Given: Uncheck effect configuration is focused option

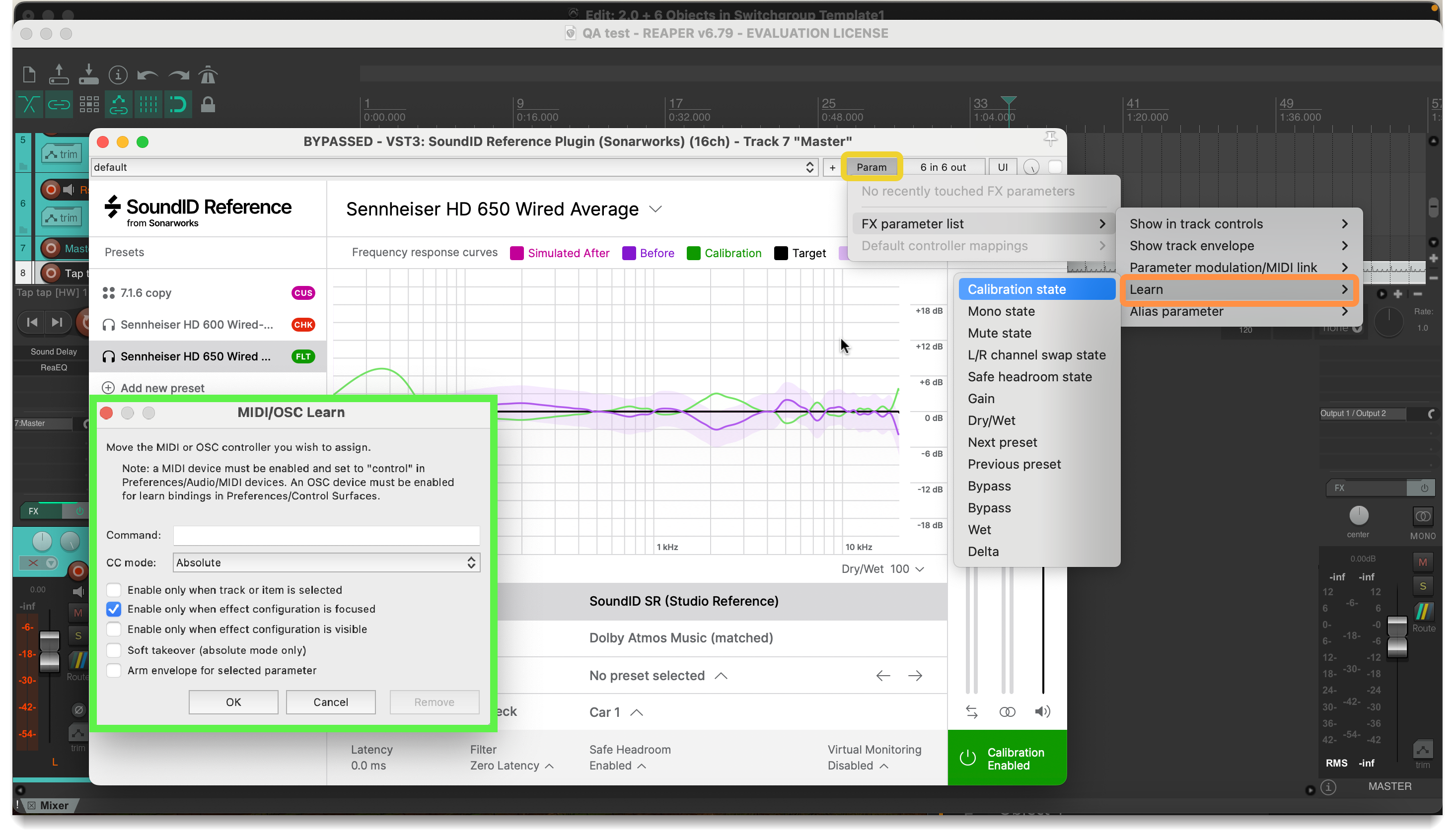Looking at the screenshot, I should [x=114, y=609].
